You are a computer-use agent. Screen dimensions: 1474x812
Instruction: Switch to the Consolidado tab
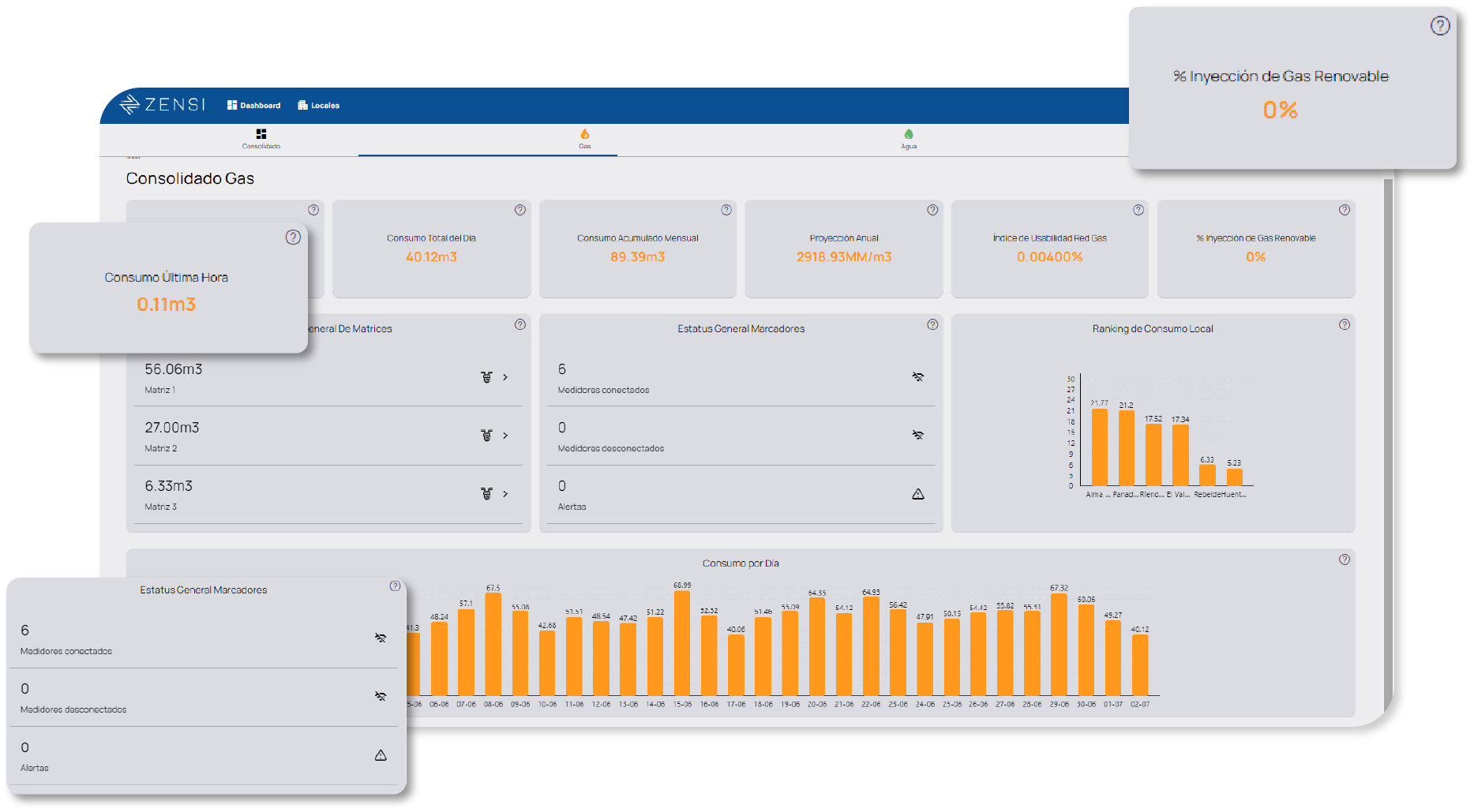coord(261,139)
